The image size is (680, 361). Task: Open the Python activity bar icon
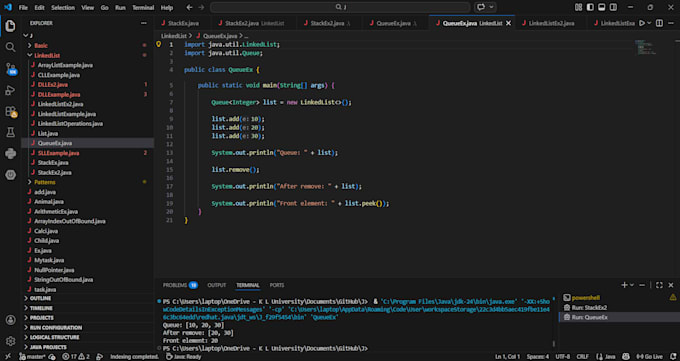(x=10, y=154)
